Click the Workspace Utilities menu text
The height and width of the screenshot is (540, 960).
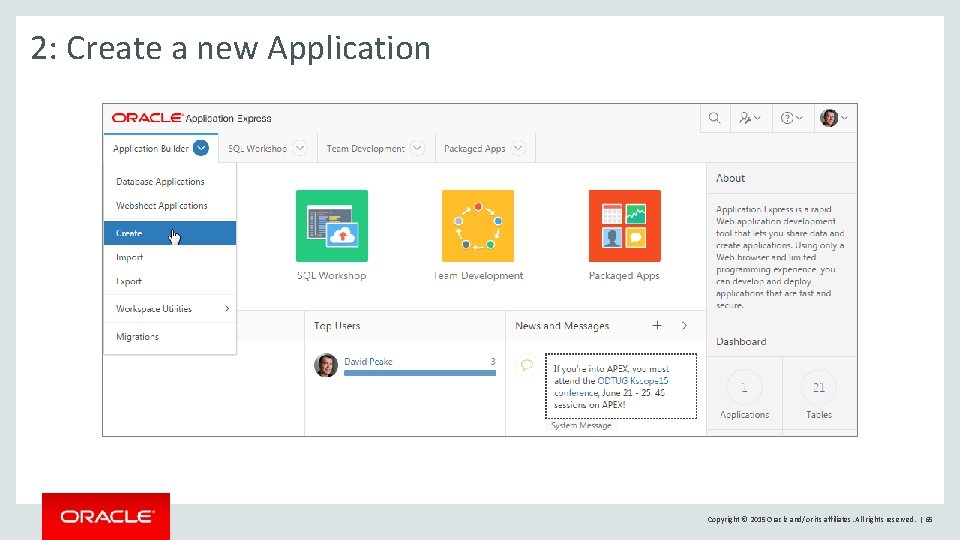[154, 309]
